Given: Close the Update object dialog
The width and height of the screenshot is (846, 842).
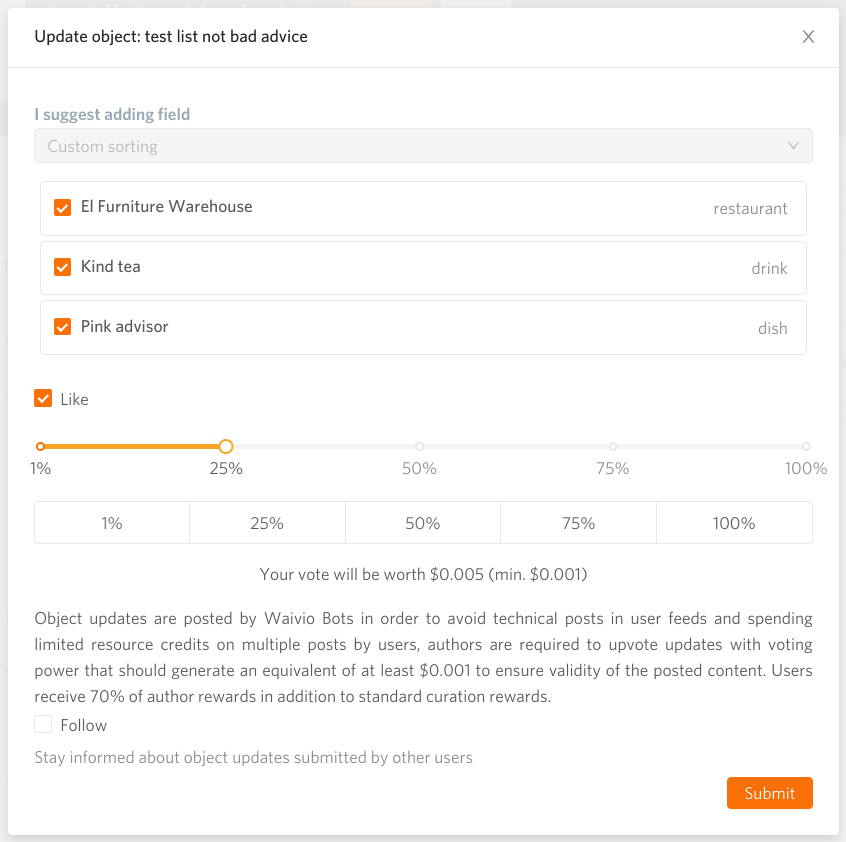Looking at the screenshot, I should coord(808,37).
